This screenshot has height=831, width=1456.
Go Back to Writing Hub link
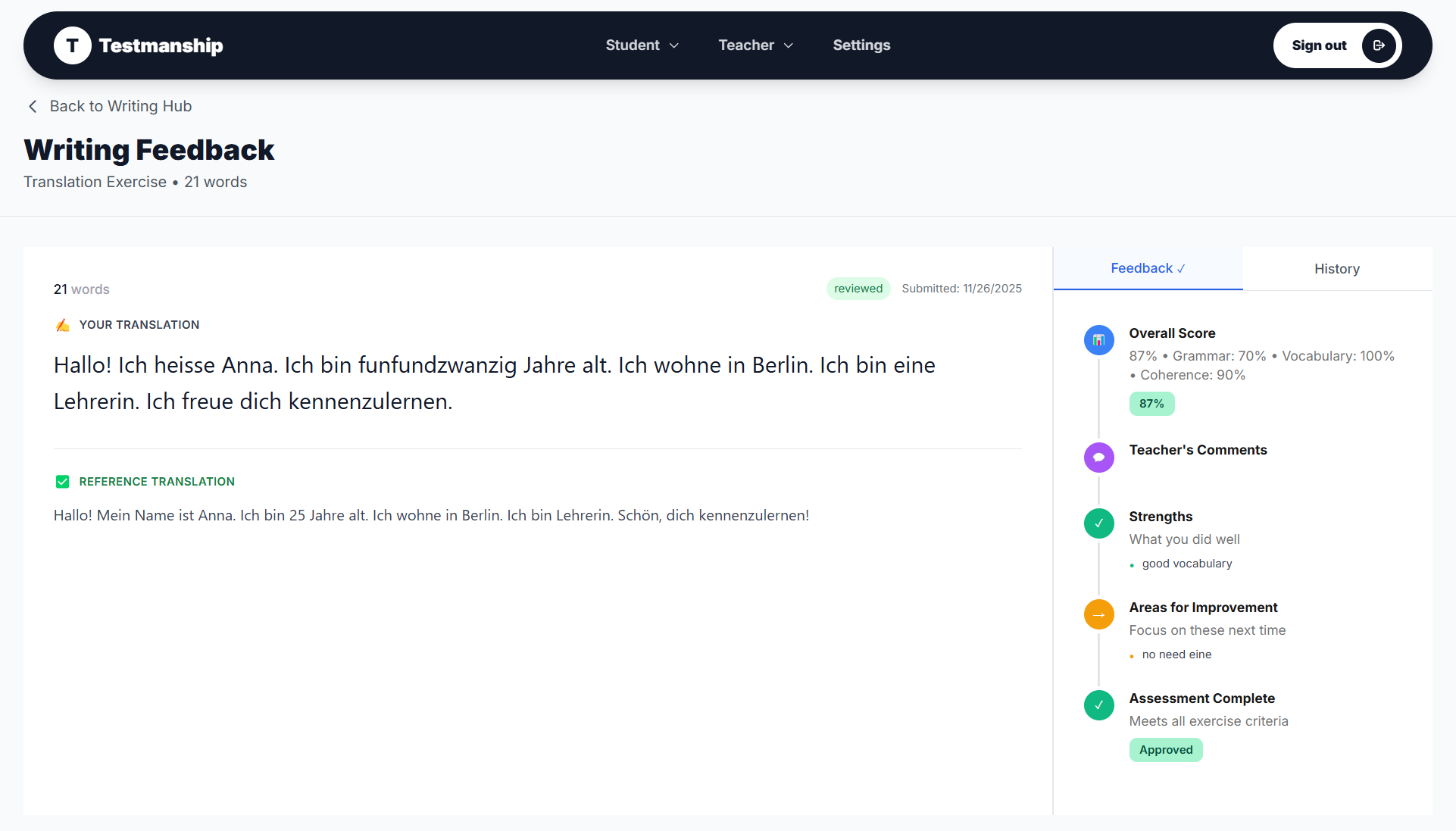pos(120,107)
